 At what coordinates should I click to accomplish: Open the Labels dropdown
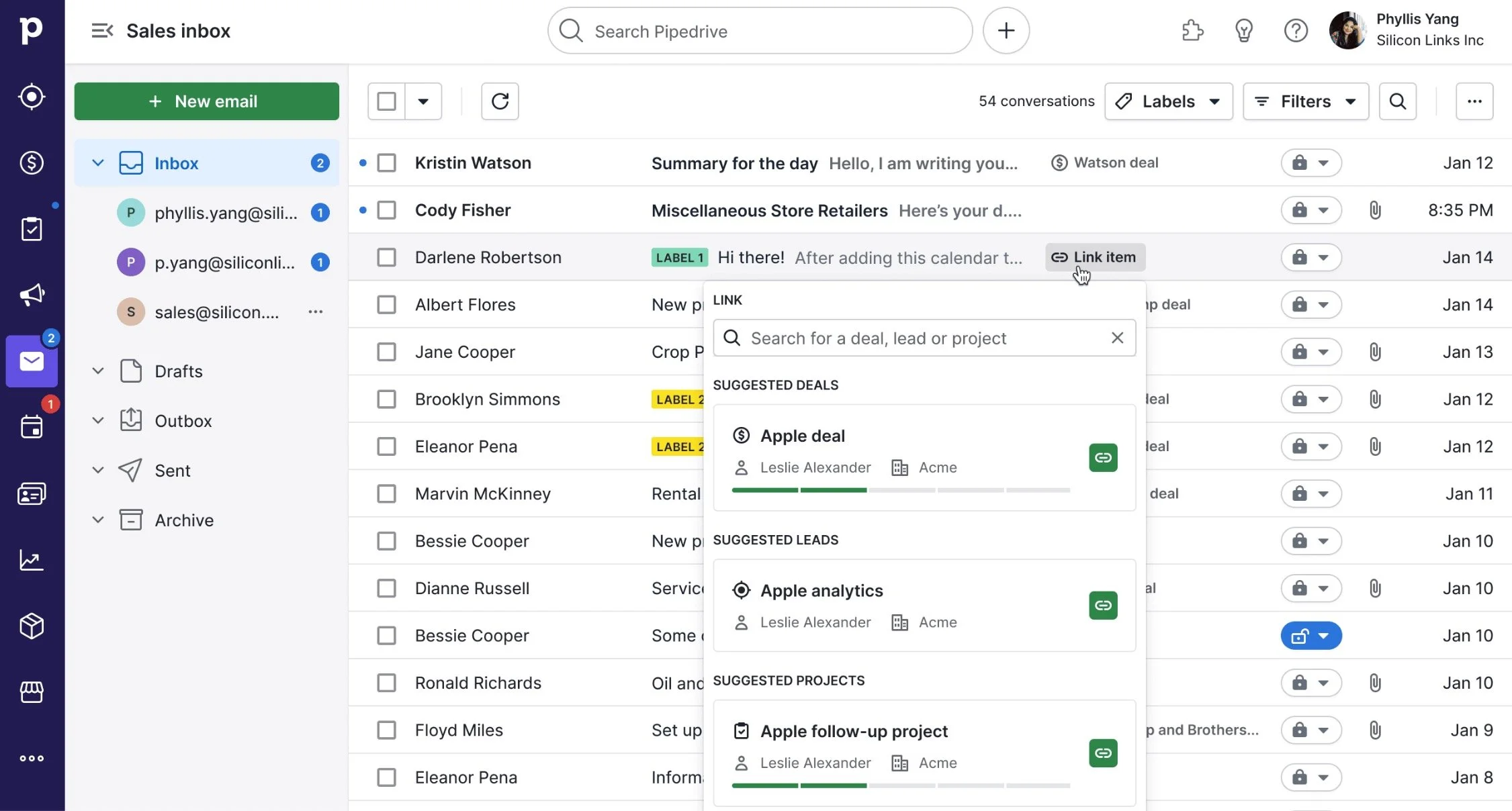pyautogui.click(x=1168, y=101)
